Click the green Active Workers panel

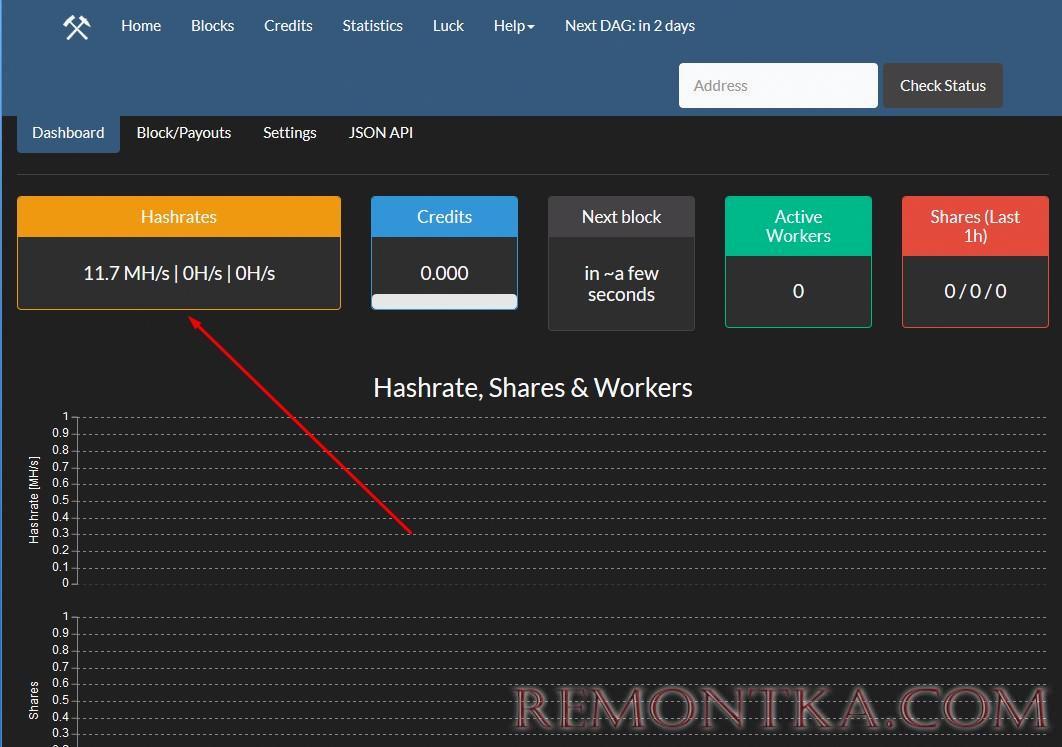[x=798, y=262]
